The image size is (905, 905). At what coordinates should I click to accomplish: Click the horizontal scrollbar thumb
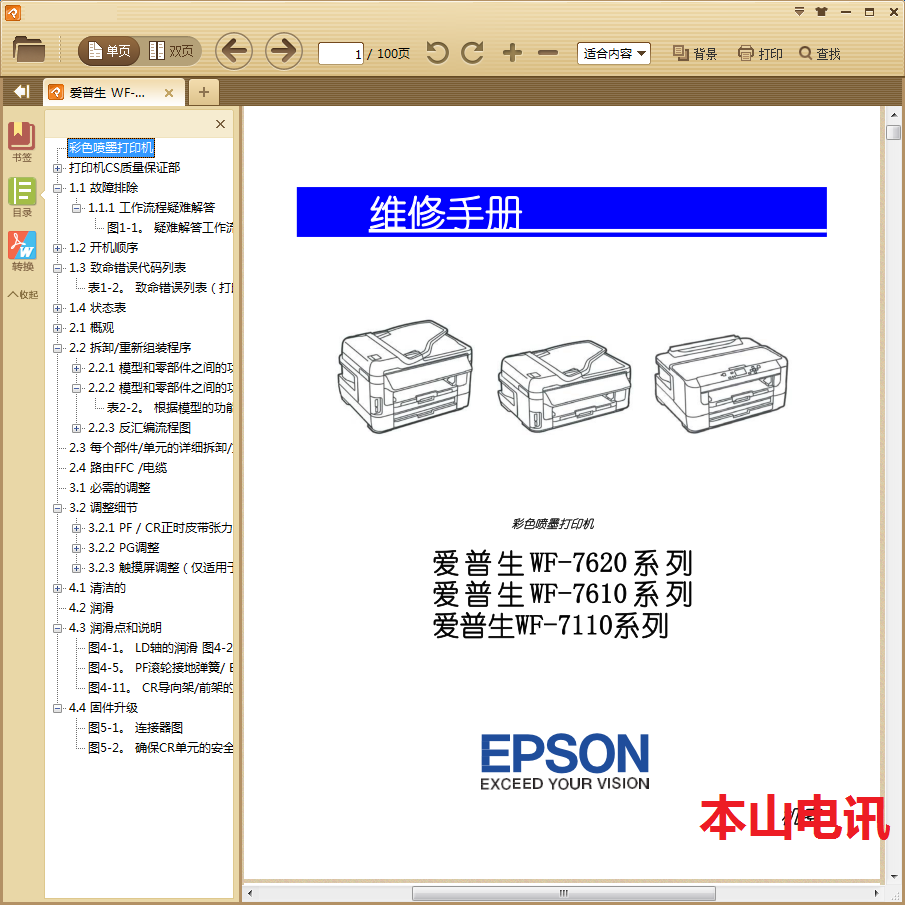click(x=564, y=893)
